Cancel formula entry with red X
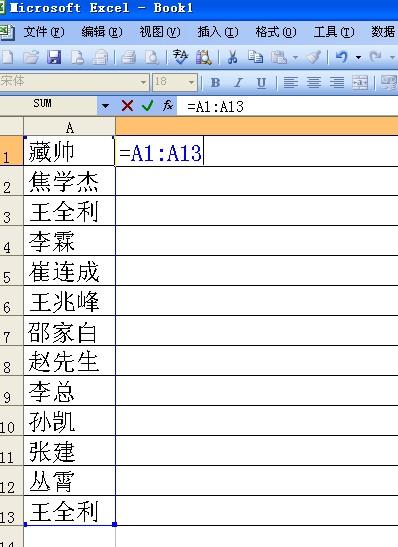Screen dimensions: 398x547 (x=127, y=105)
